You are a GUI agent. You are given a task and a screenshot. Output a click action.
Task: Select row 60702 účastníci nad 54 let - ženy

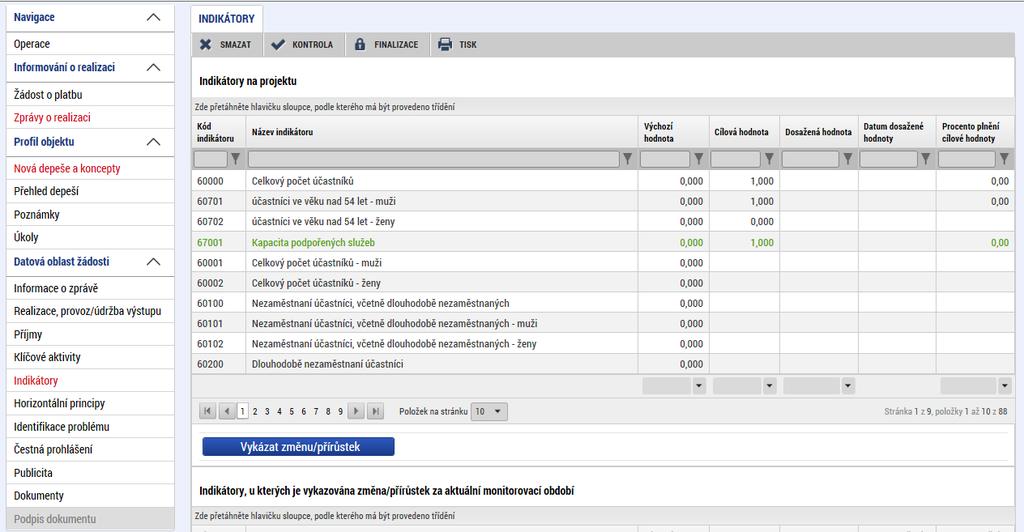pos(603,221)
